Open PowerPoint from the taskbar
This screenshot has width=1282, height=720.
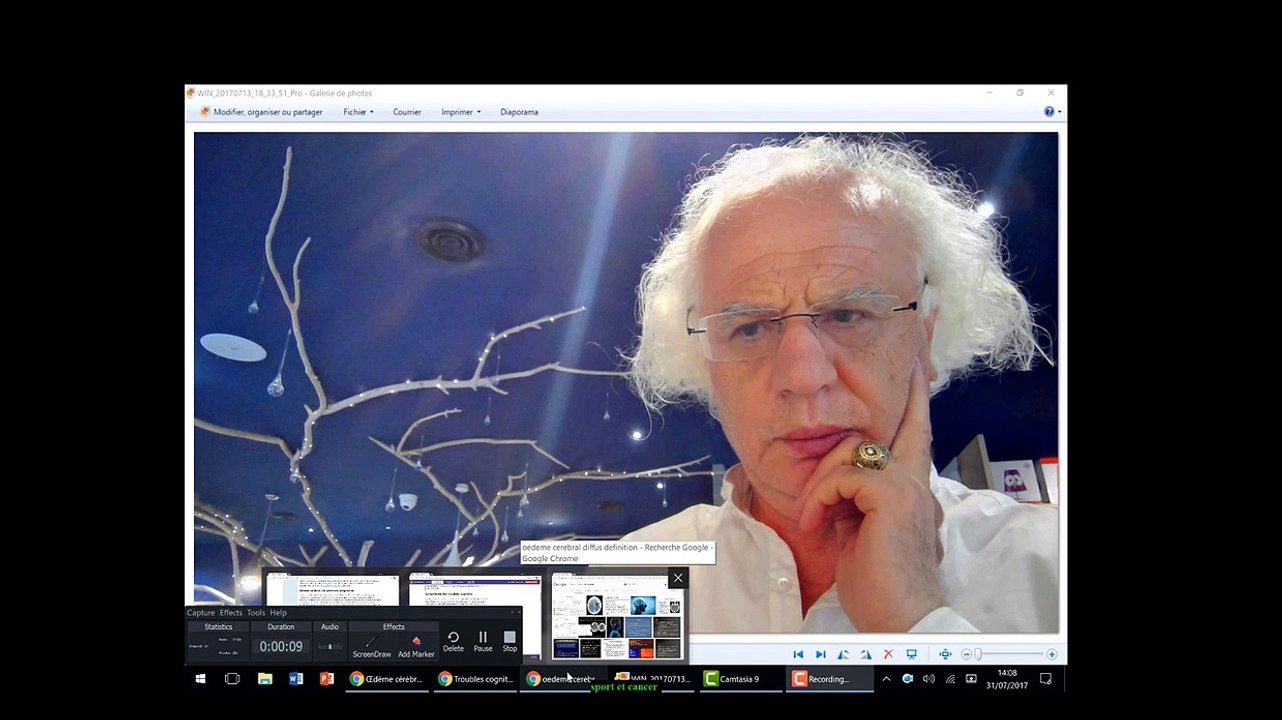[326, 679]
